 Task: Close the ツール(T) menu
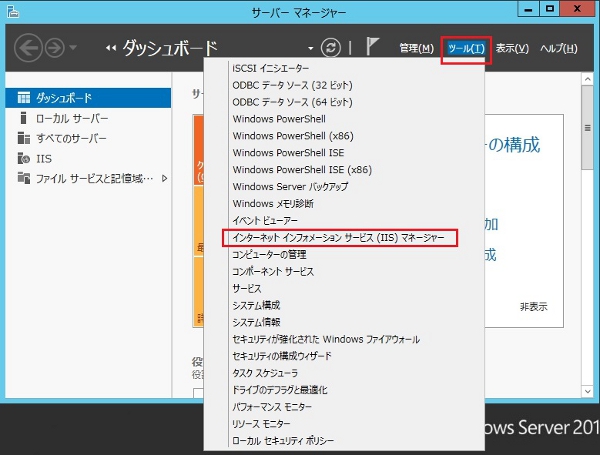[466, 49]
